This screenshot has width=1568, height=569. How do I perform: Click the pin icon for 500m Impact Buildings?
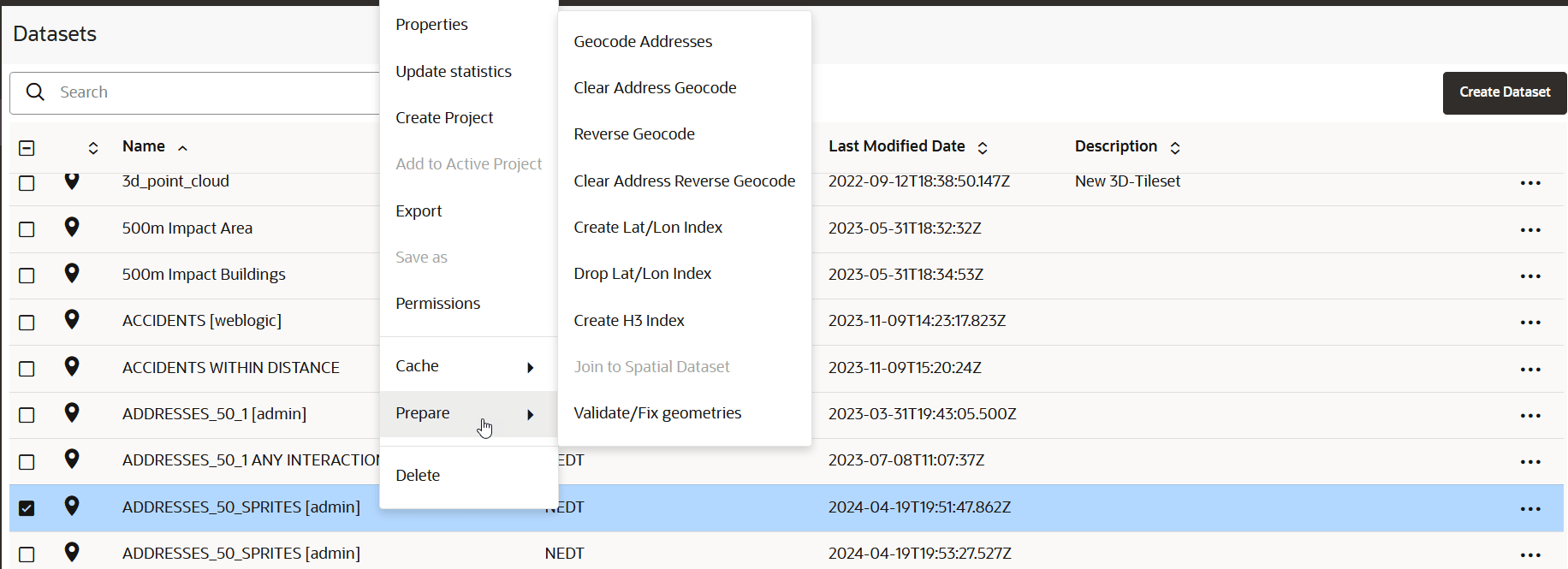click(x=72, y=273)
